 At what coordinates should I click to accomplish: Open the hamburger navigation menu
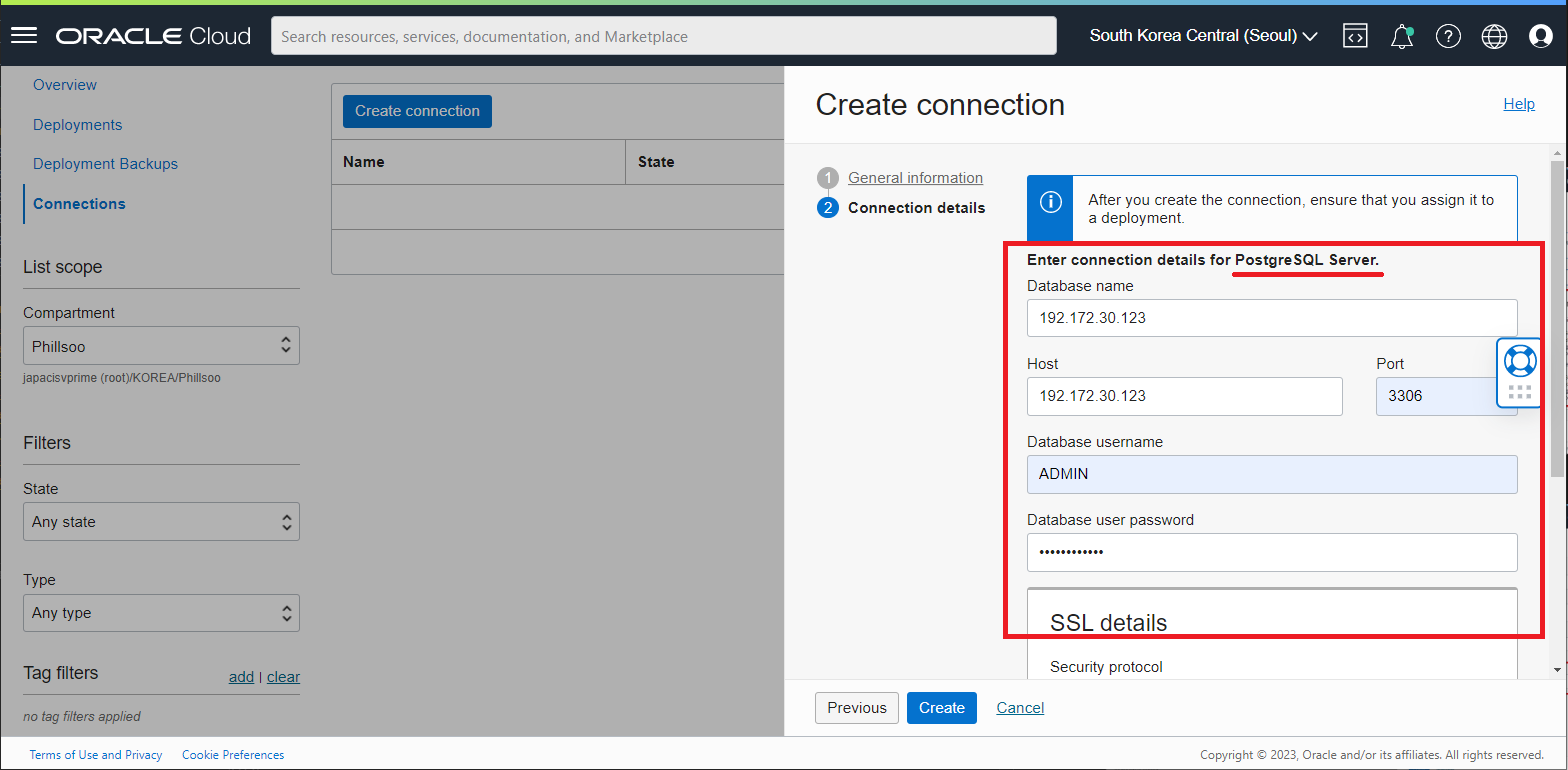coord(23,36)
